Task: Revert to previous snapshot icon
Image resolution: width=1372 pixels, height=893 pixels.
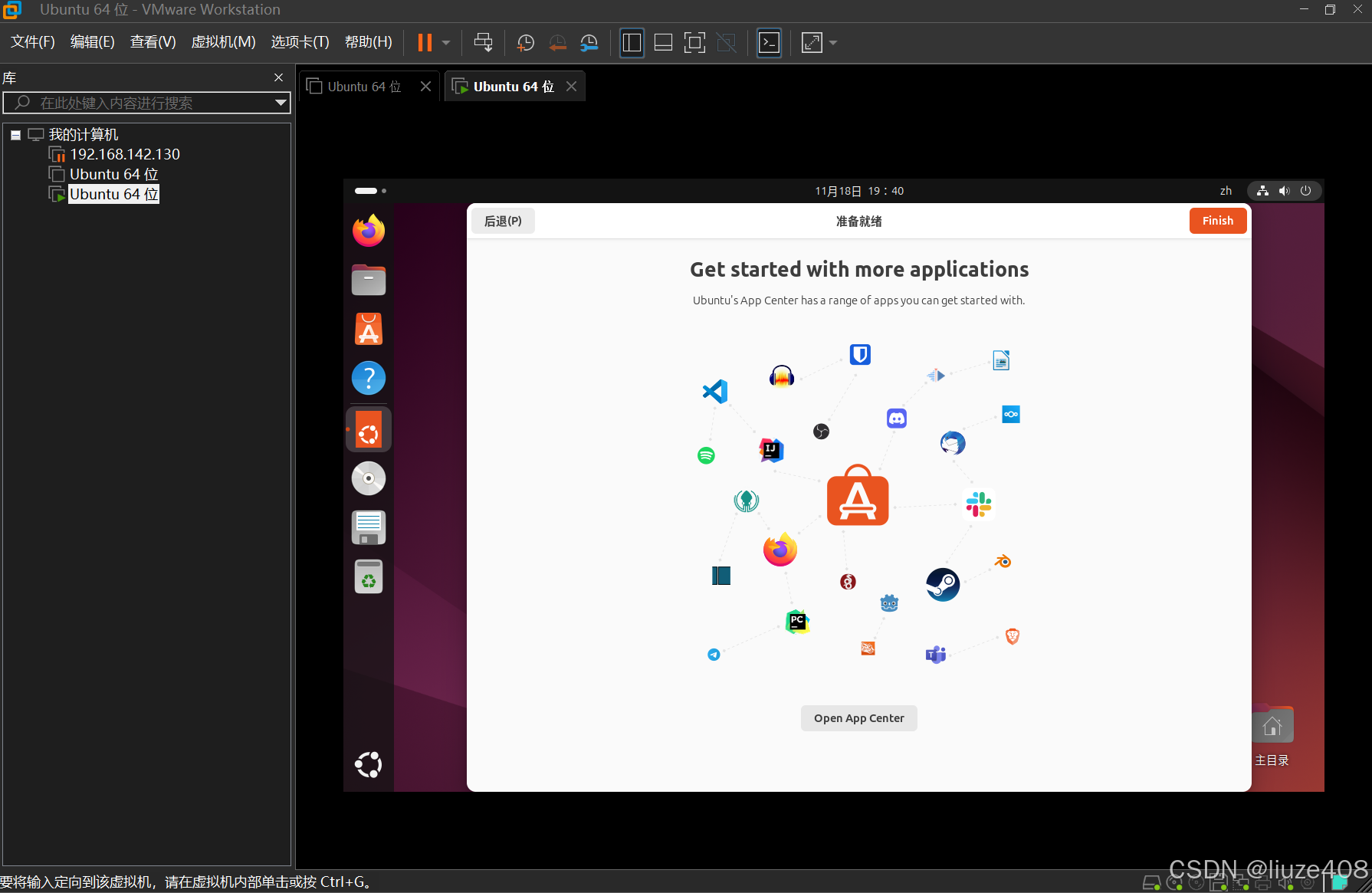Action: 557,43
